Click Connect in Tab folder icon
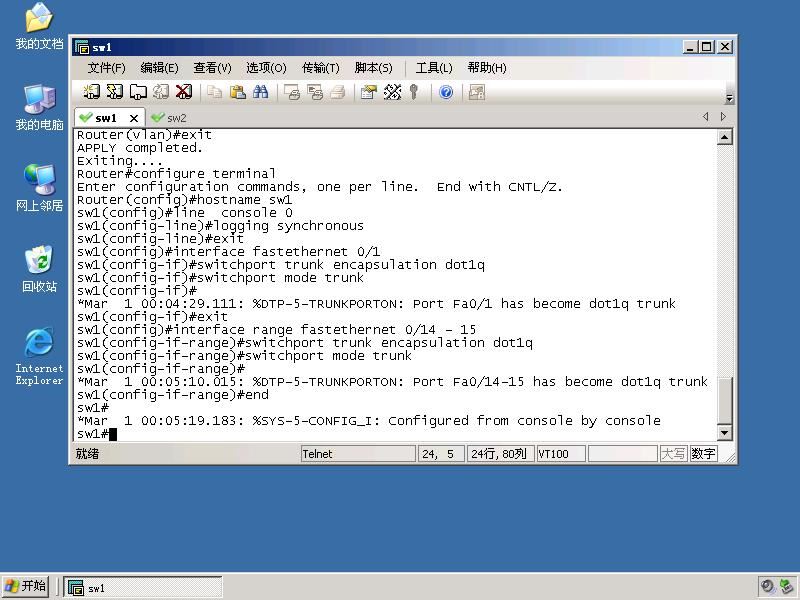800x600 pixels. (138, 92)
